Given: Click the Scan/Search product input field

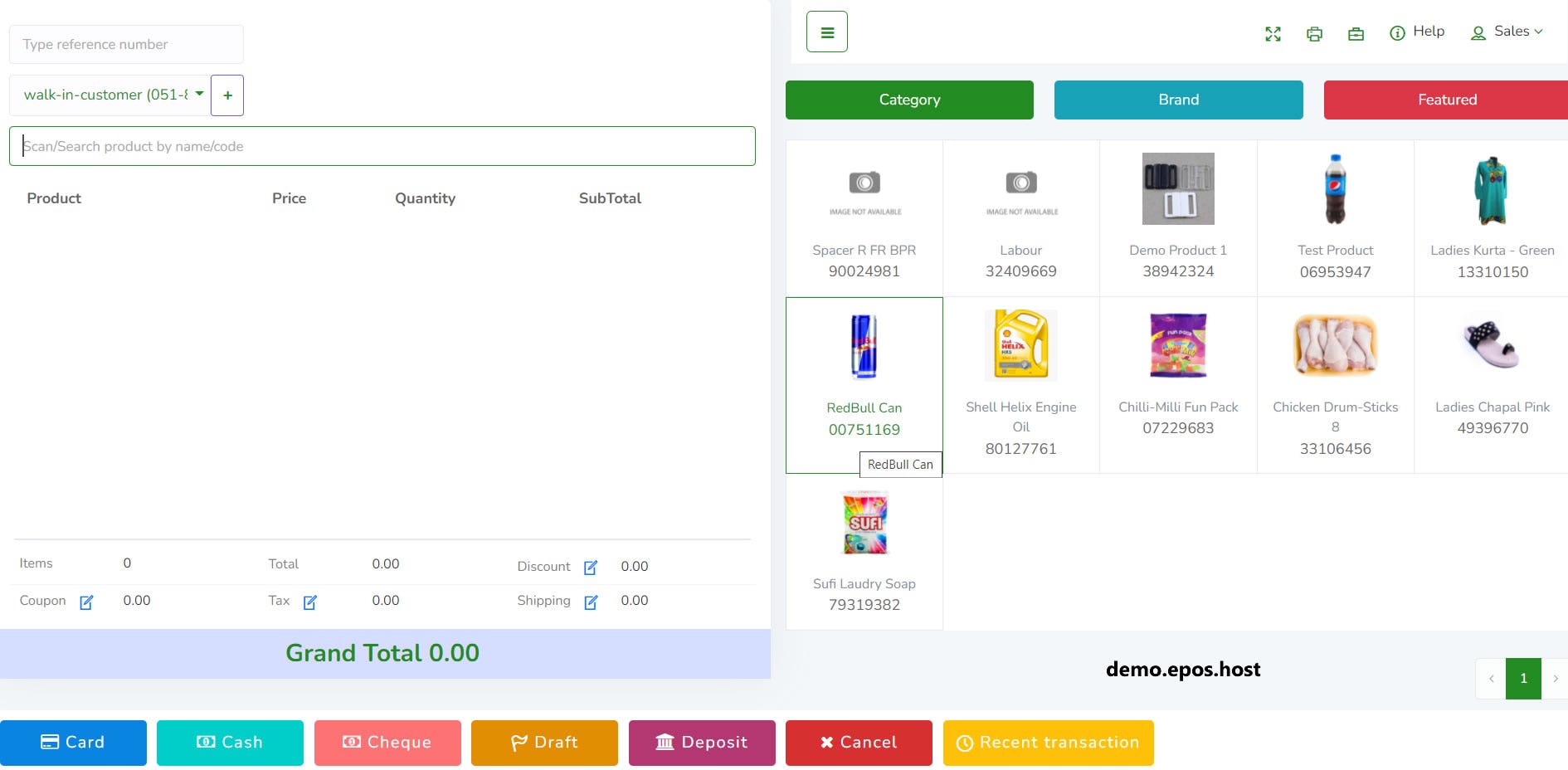Looking at the screenshot, I should [382, 146].
